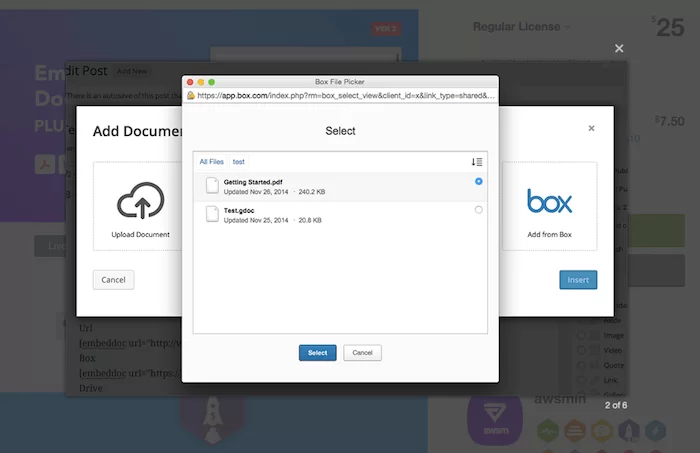Viewport: 700px width, 453px height.
Task: Go to the All Files breadcrumb
Action: click(211, 161)
